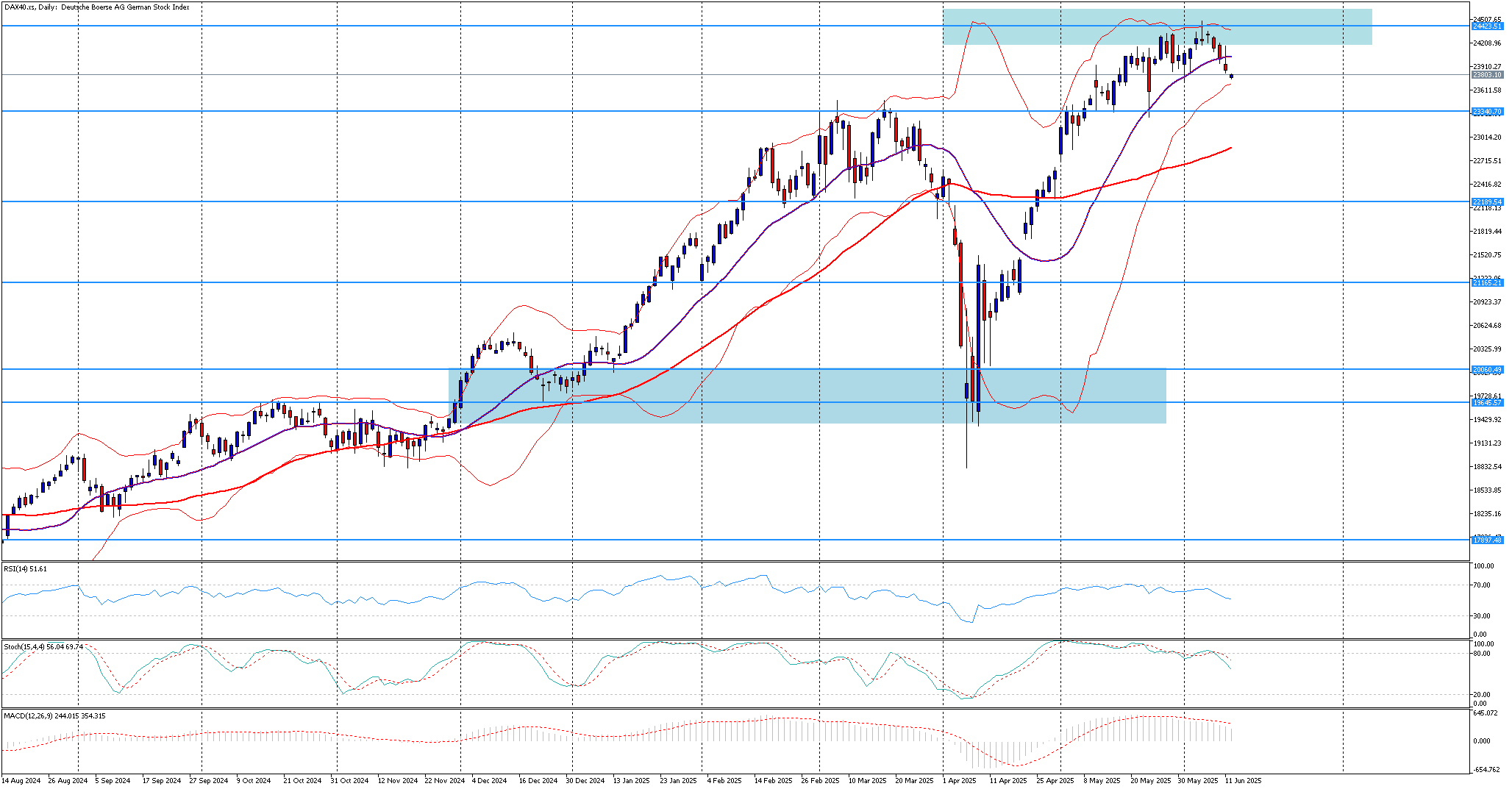This screenshot has height=789, width=1512.
Task: Click the 20 Mar 2025 date label
Action: pyautogui.click(x=914, y=781)
